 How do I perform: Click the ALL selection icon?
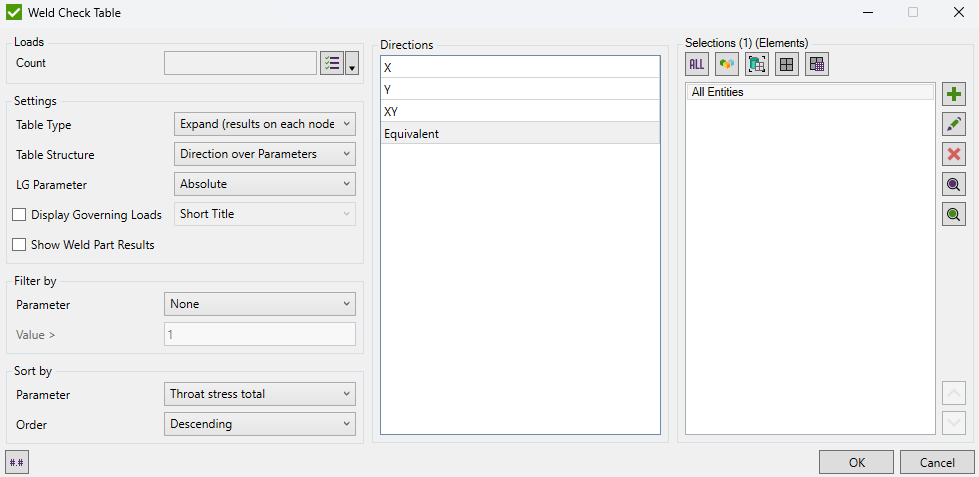[x=697, y=64]
